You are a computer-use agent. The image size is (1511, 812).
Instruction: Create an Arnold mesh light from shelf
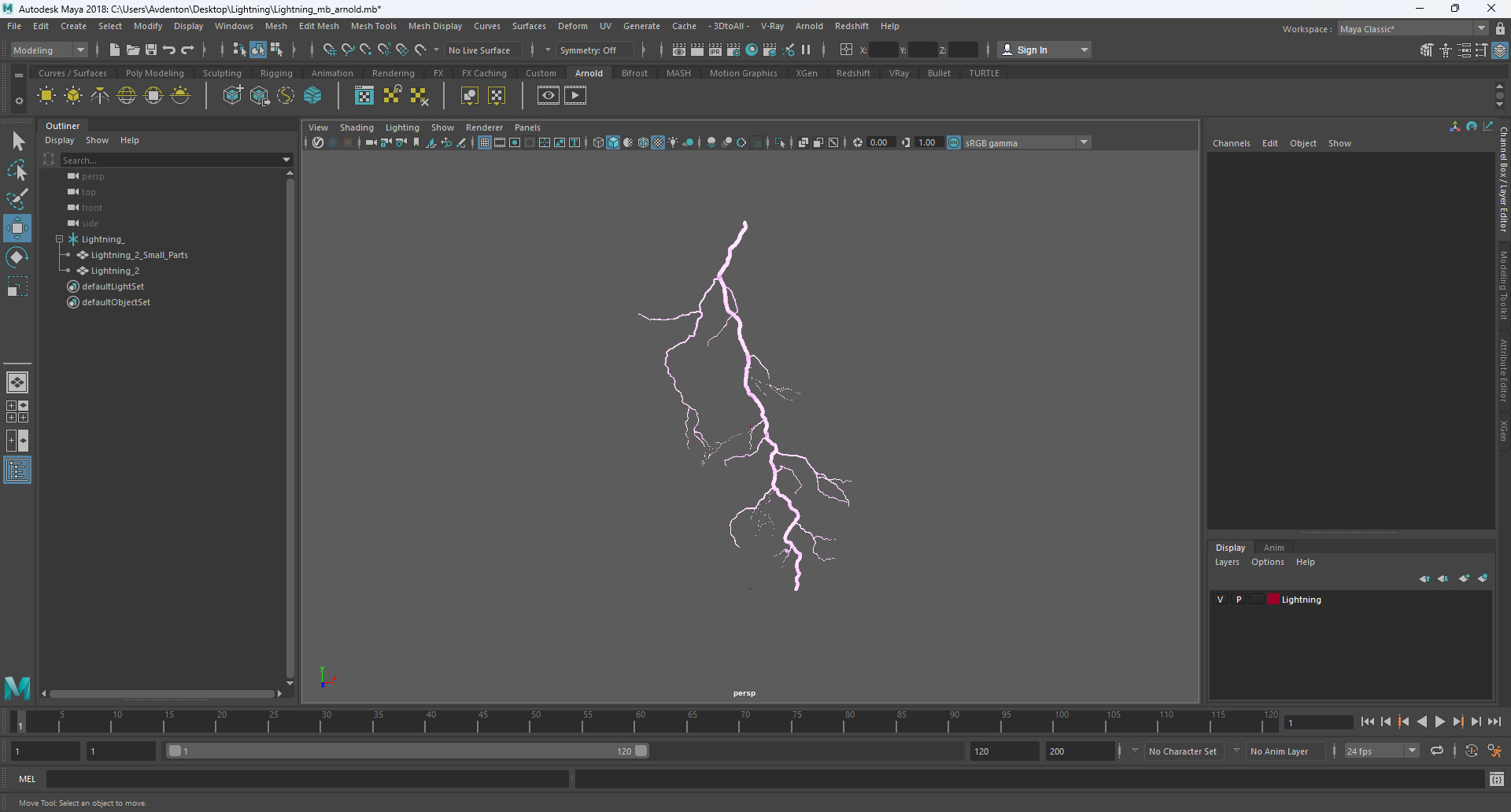[73, 96]
